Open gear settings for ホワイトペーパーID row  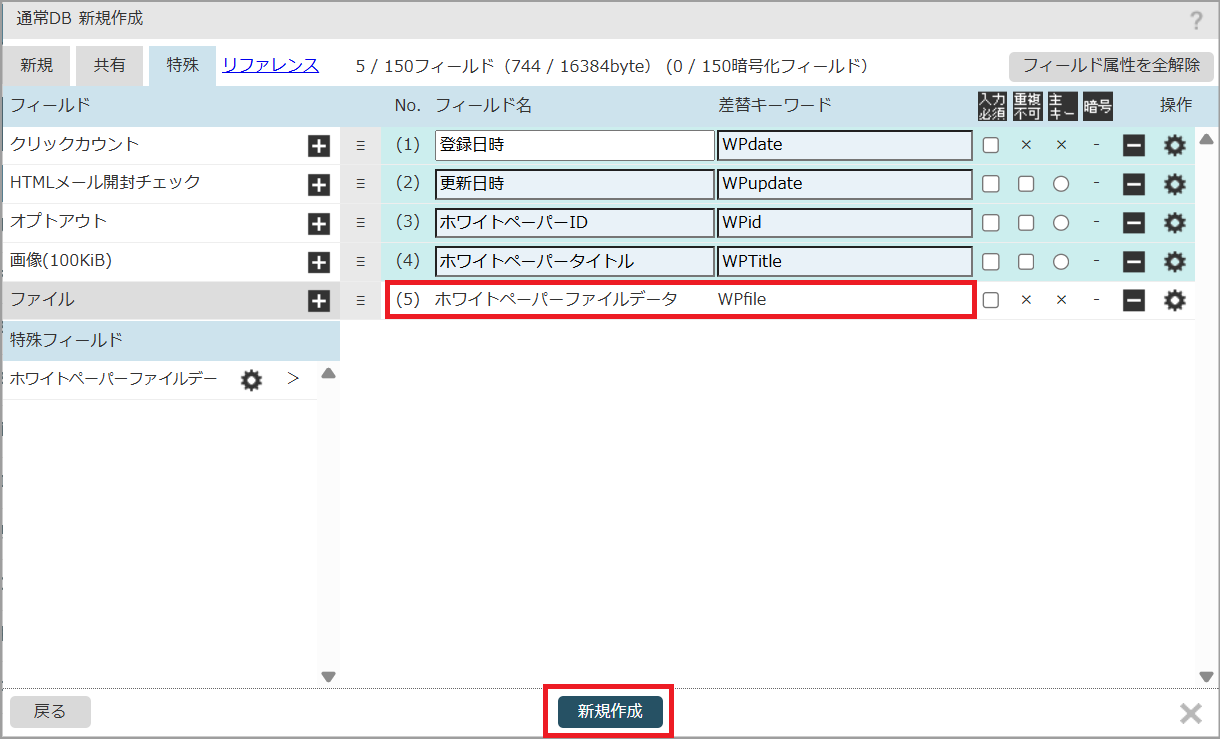[x=1174, y=223]
